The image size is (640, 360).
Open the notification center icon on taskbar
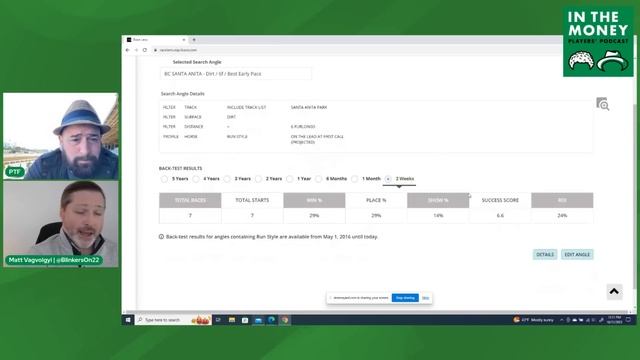629,320
